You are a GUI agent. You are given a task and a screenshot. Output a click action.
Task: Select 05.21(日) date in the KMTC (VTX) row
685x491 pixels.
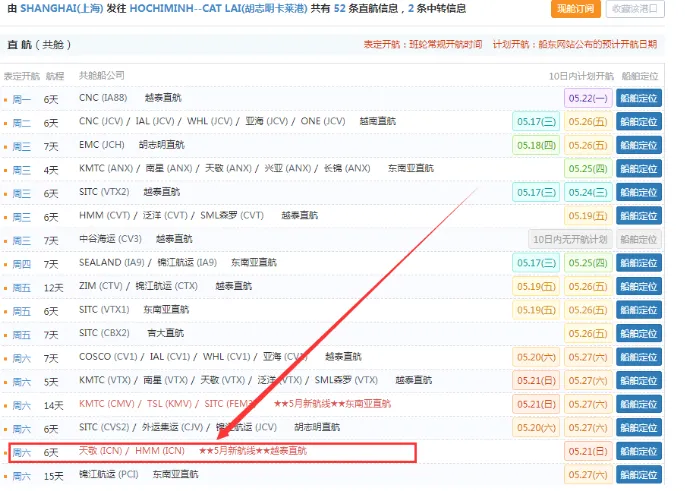coord(536,381)
